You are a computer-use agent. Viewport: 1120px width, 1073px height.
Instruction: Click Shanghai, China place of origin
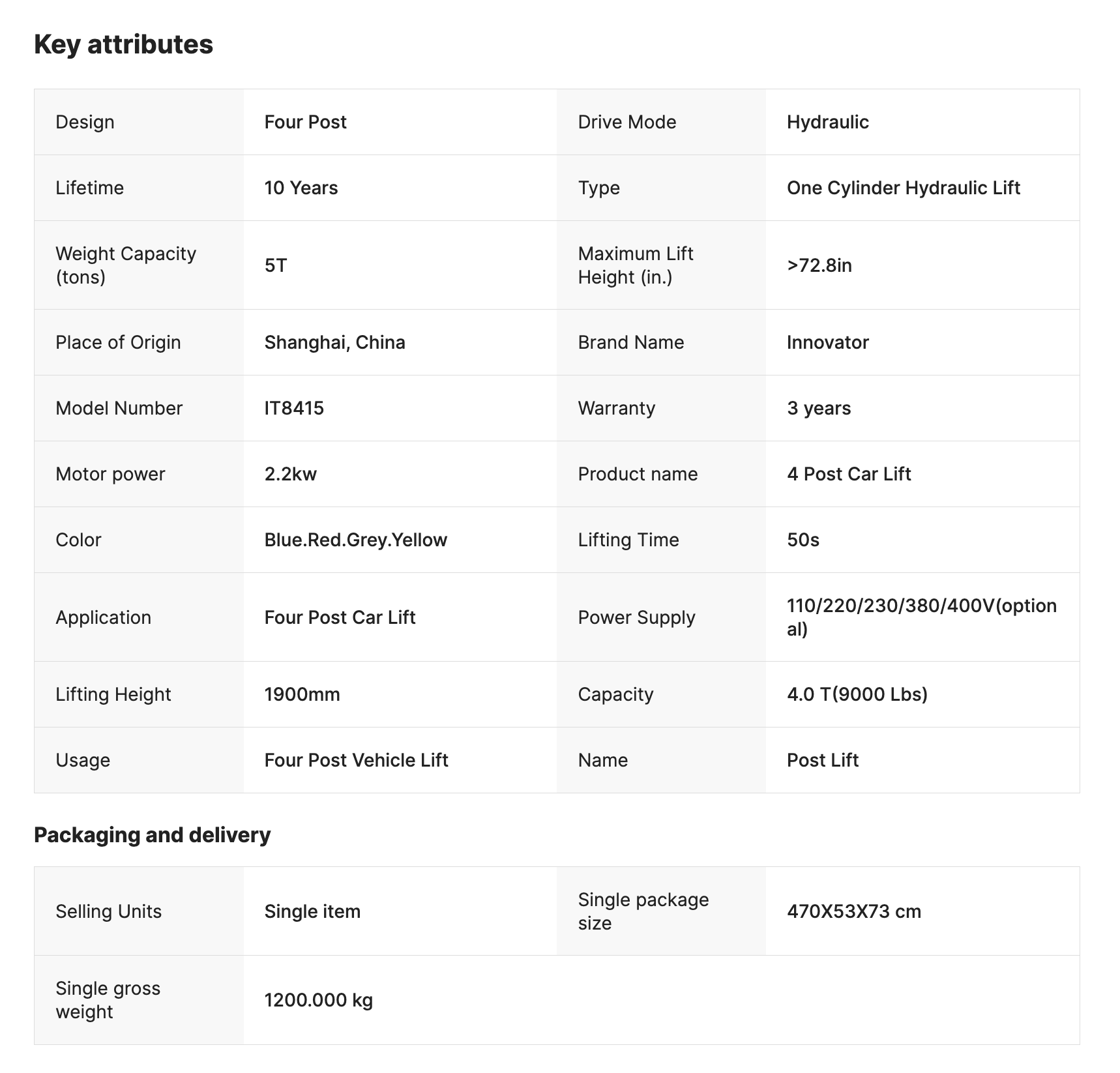coord(334,342)
